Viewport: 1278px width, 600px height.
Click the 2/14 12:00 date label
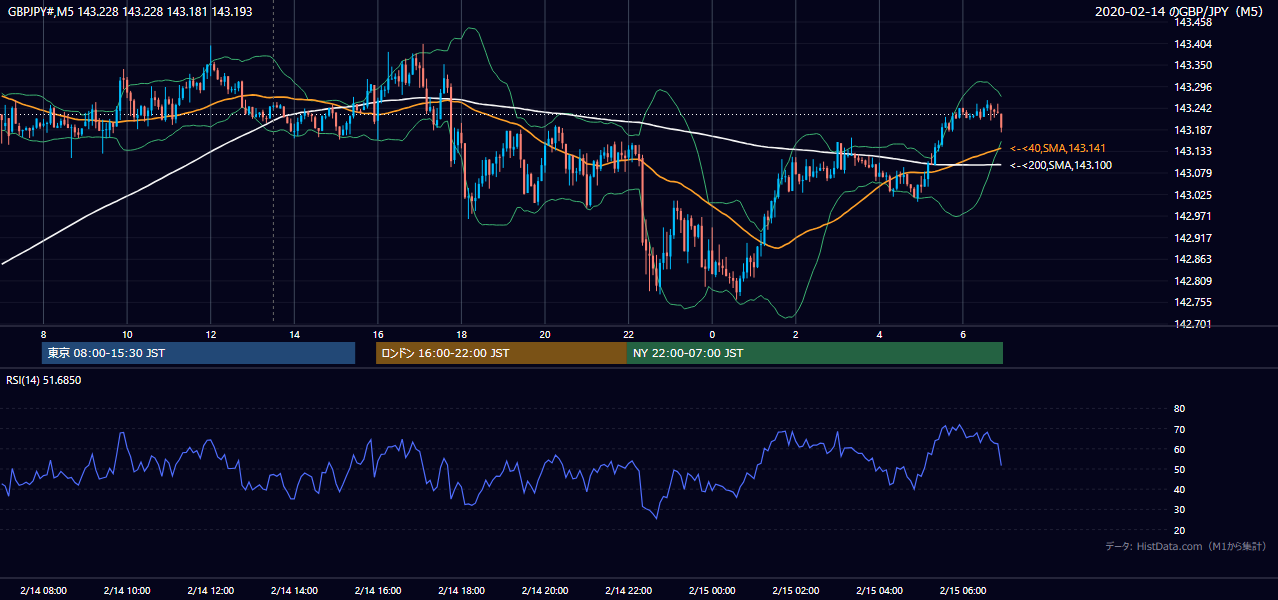(x=210, y=591)
